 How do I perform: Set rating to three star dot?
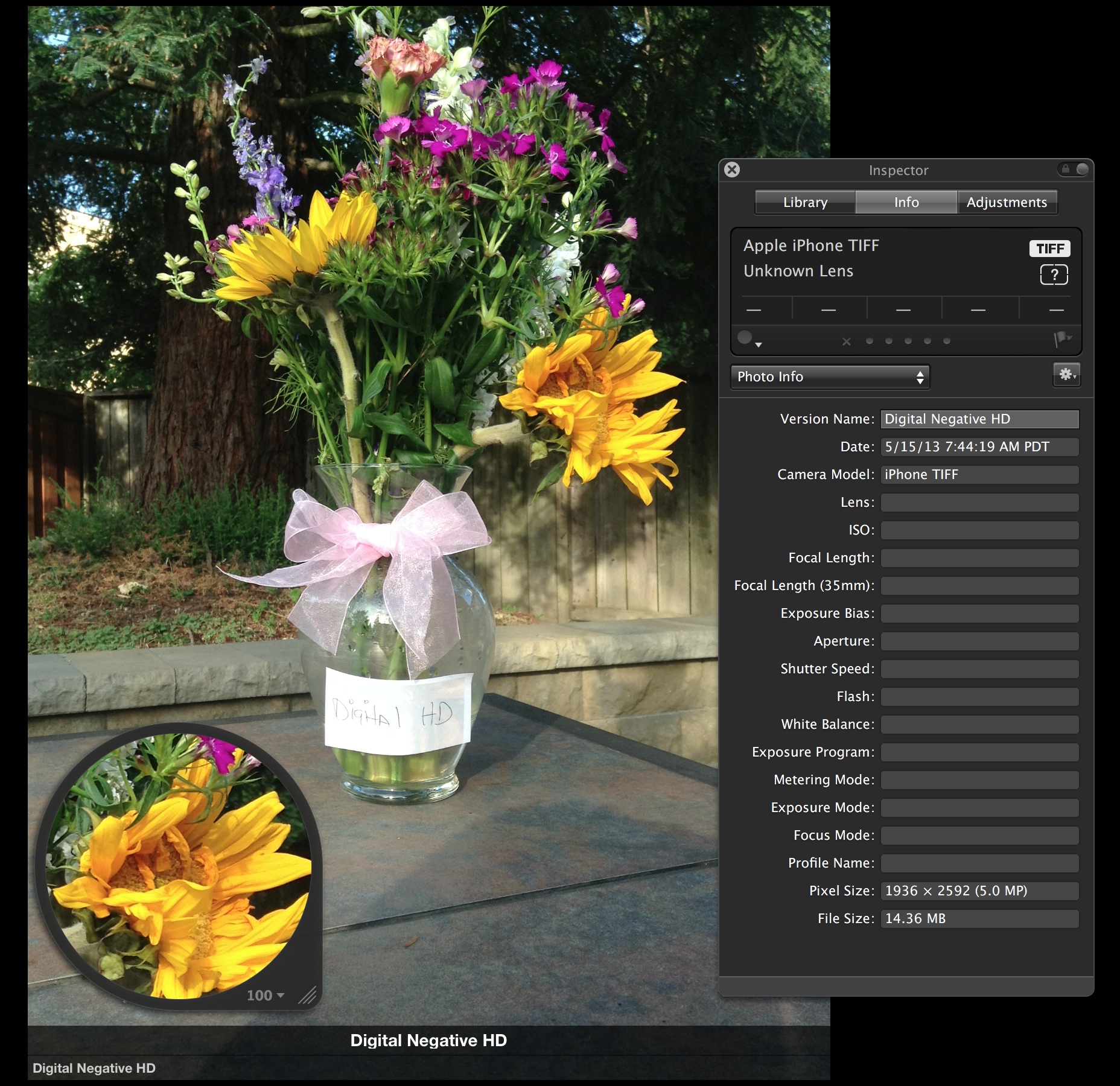908,341
